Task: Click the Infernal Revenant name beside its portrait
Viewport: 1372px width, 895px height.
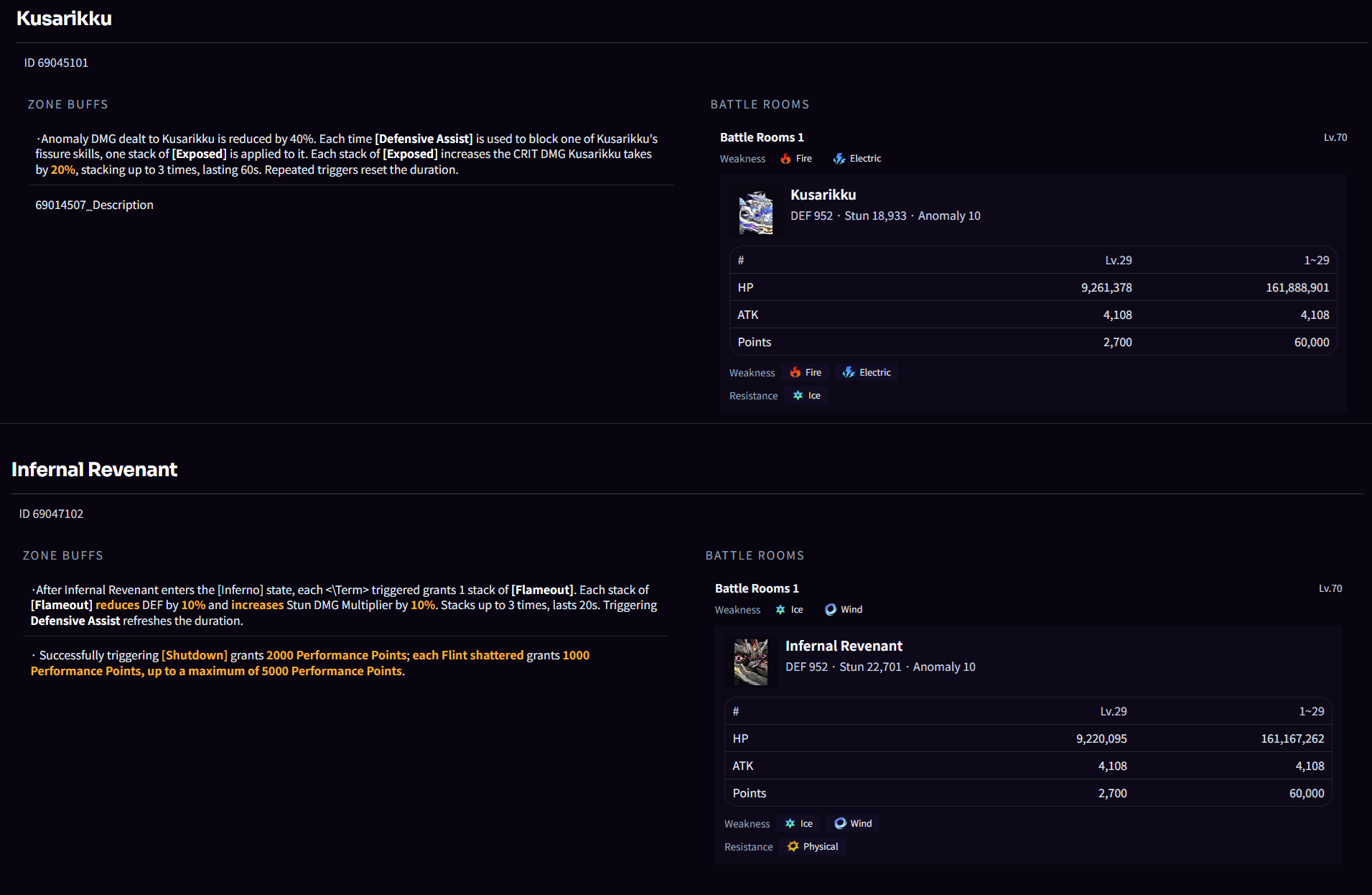Action: pos(844,646)
